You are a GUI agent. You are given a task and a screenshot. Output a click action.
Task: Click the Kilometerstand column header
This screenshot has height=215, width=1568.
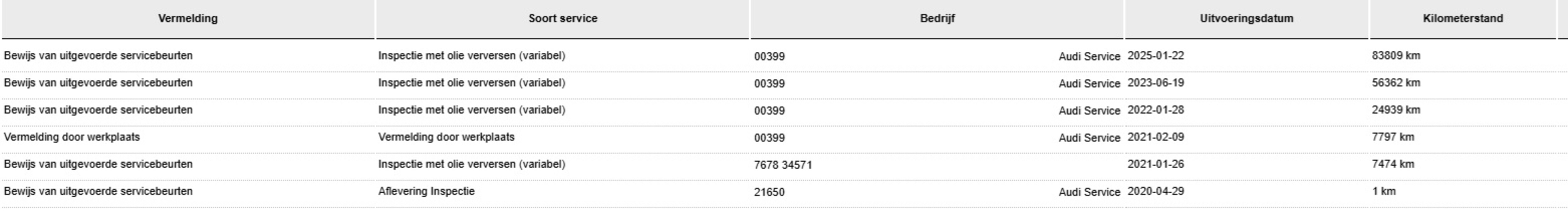coord(1462,18)
